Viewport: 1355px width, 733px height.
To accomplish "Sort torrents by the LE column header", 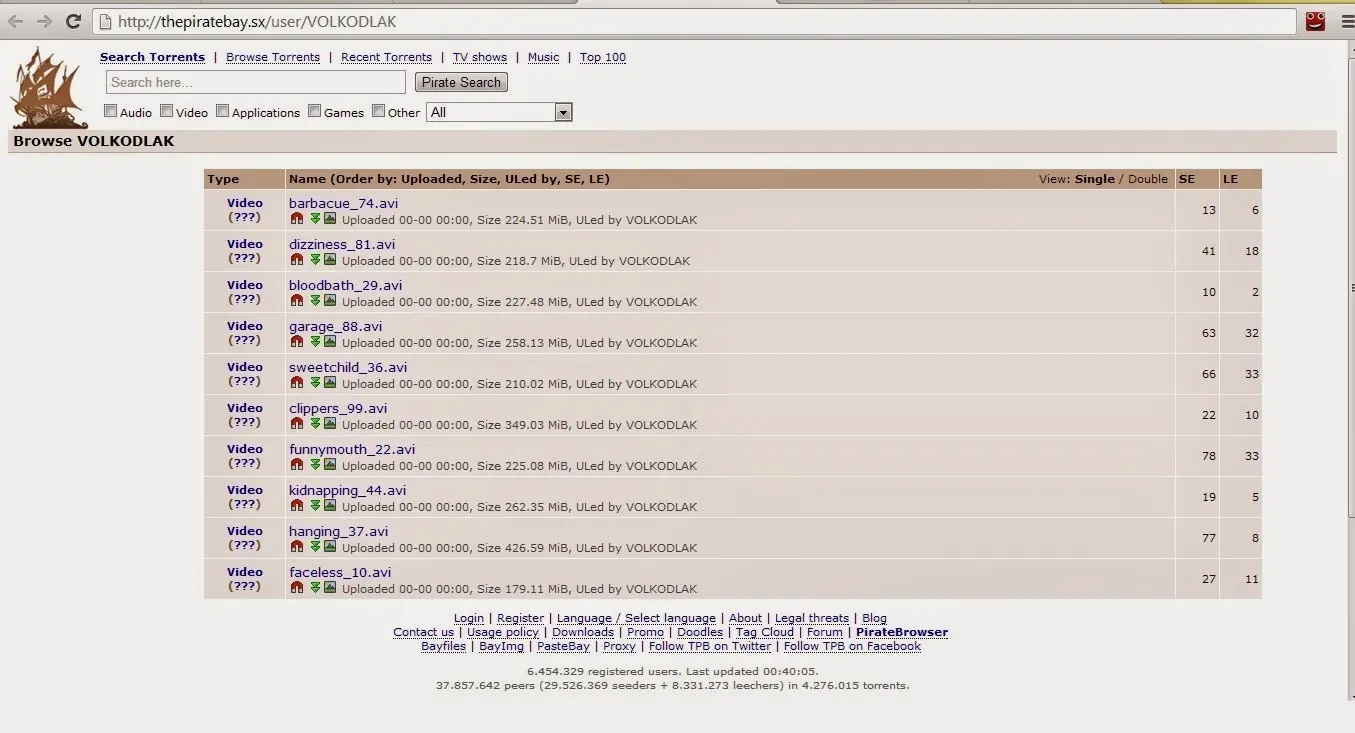I will coord(1230,179).
